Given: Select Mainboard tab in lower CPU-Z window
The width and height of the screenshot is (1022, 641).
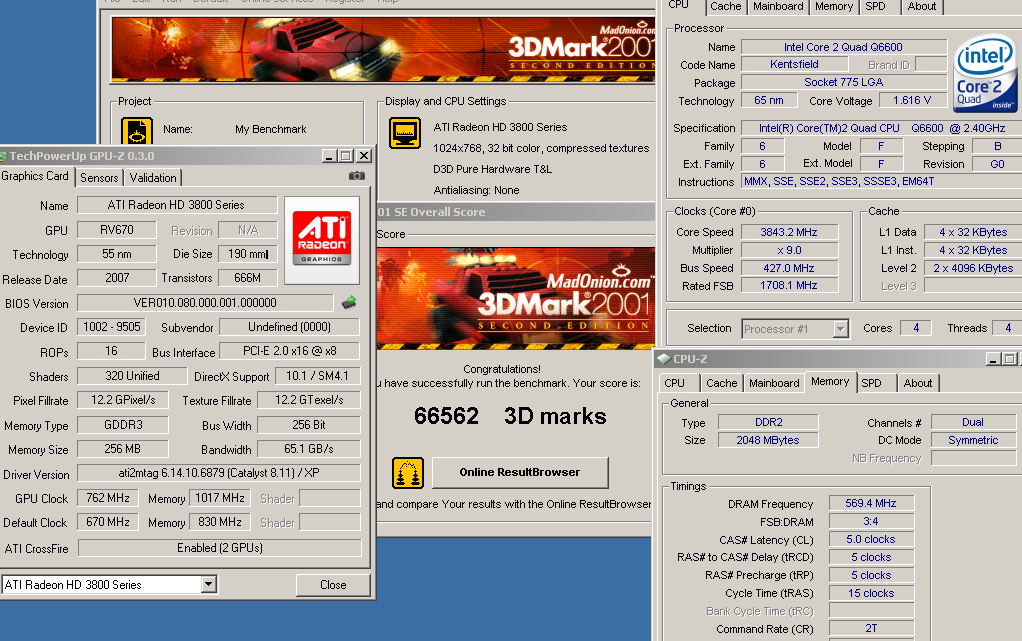Looking at the screenshot, I should (x=774, y=383).
